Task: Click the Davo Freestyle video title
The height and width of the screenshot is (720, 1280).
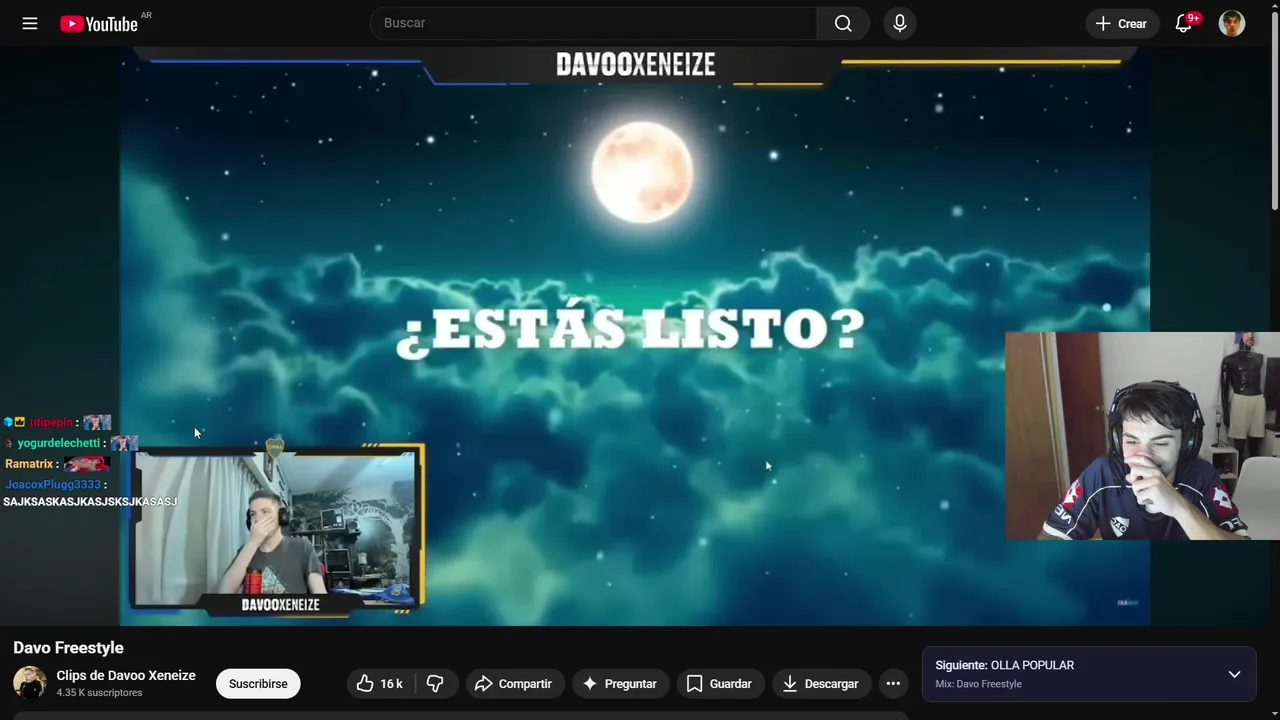Action: point(68,648)
